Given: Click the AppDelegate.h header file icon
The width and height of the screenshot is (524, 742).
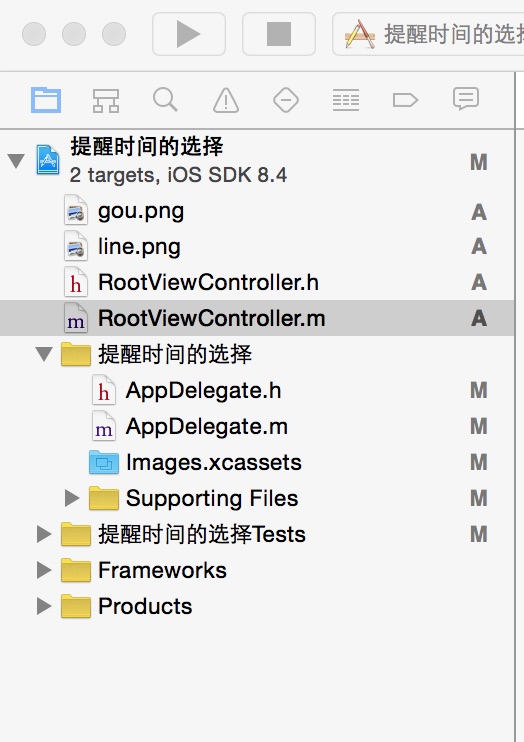Looking at the screenshot, I should coord(104,390).
